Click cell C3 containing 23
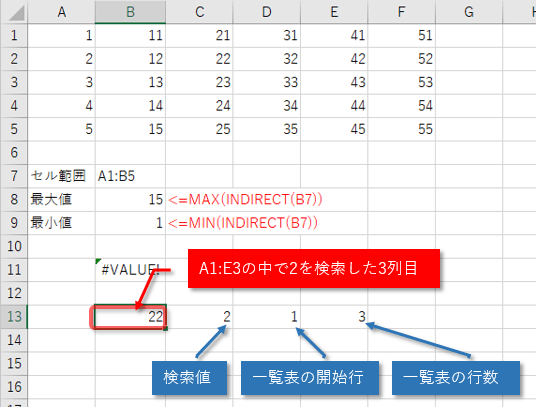 click(x=199, y=82)
